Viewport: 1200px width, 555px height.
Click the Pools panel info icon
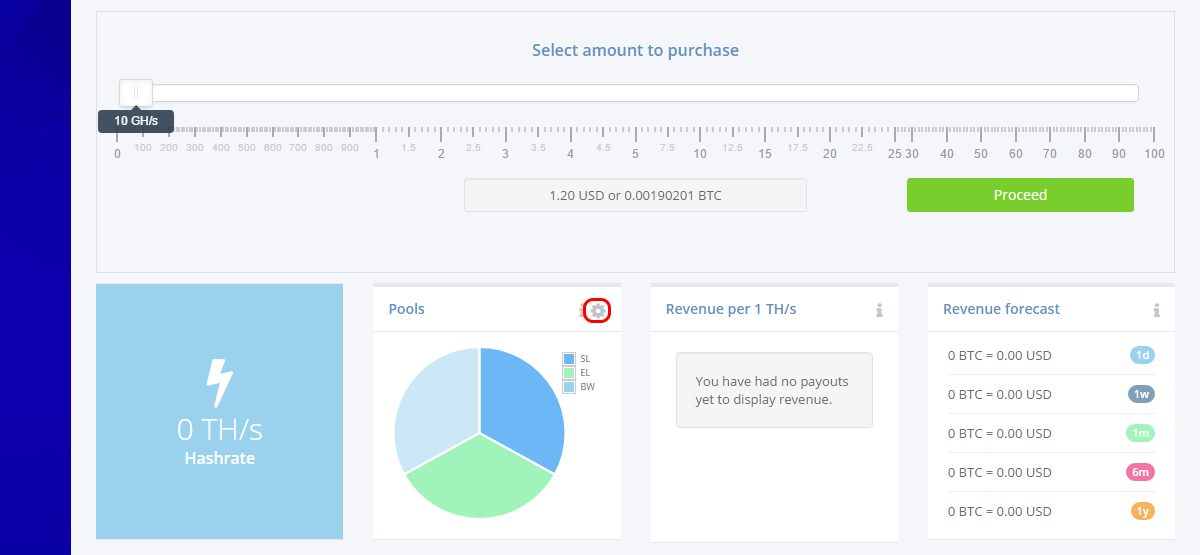[x=583, y=311]
